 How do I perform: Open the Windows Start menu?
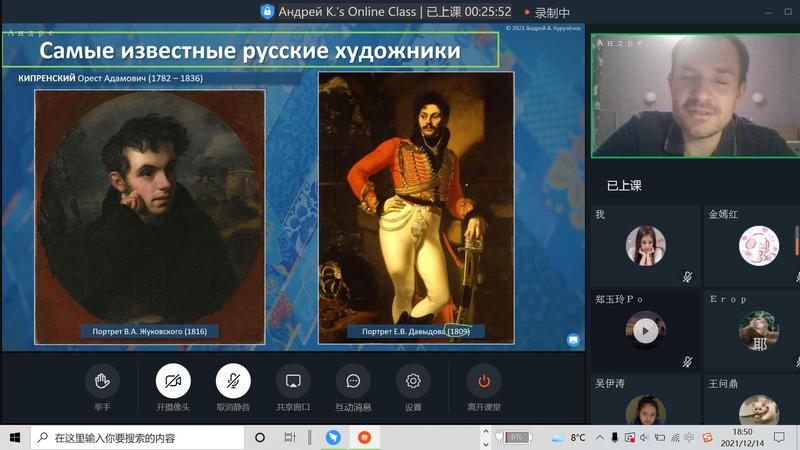point(15,438)
